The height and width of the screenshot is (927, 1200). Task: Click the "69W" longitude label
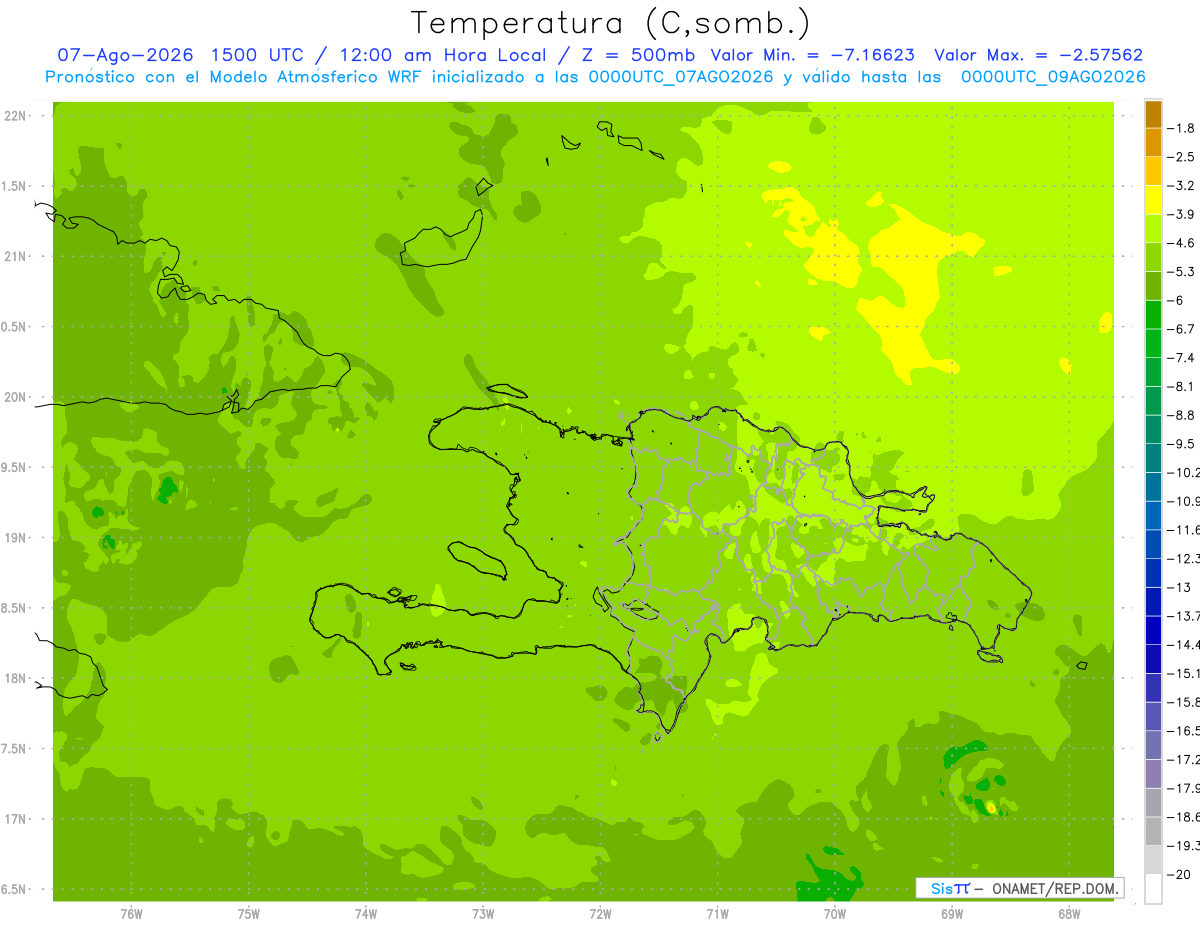(952, 913)
